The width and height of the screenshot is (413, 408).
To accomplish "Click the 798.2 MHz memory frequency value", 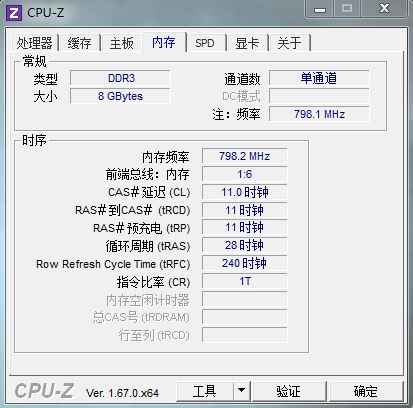I will 244,156.
